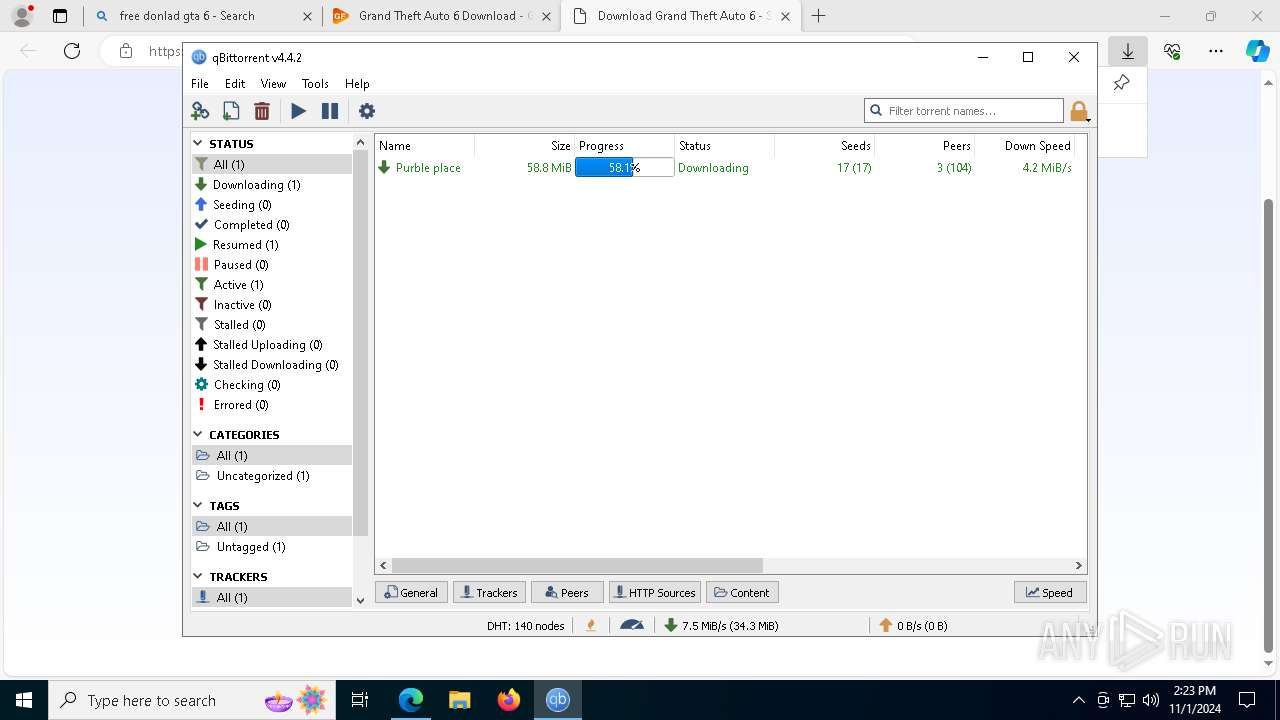Filter by Stalled Downloading status

tap(272, 364)
